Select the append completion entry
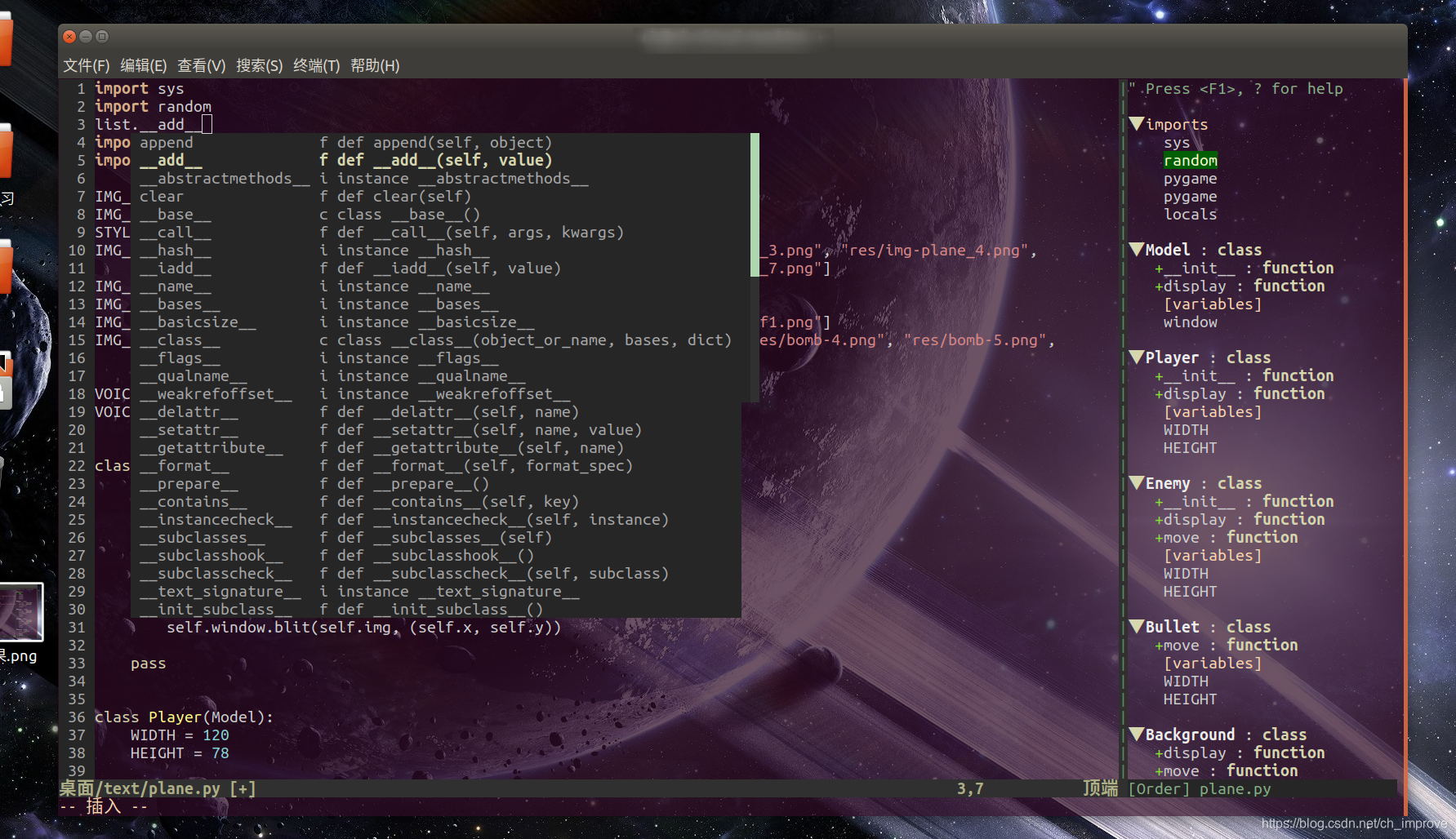Image resolution: width=1456 pixels, height=839 pixels. point(440,142)
